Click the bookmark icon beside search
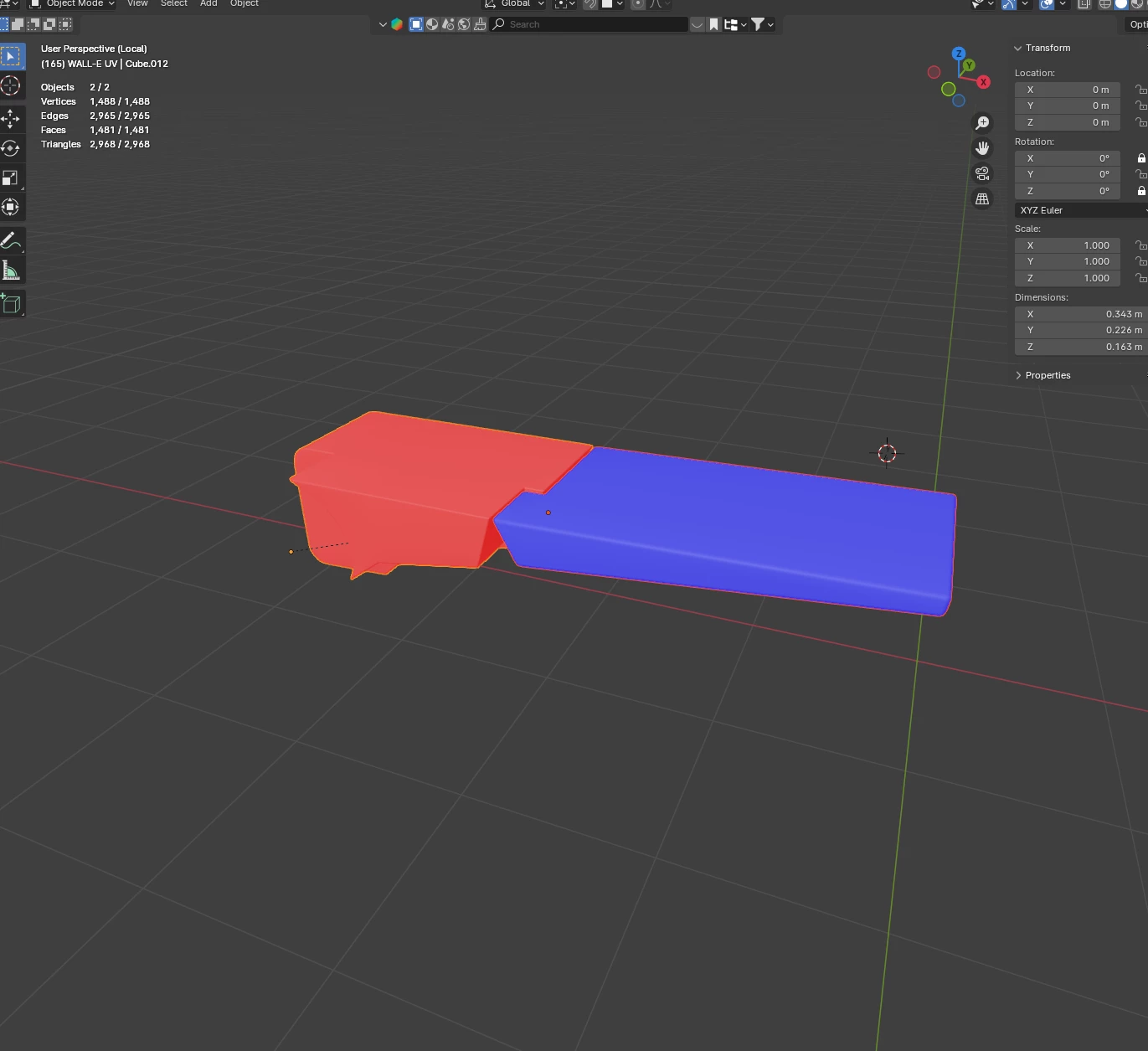This screenshot has height=1051, width=1148. (714, 24)
